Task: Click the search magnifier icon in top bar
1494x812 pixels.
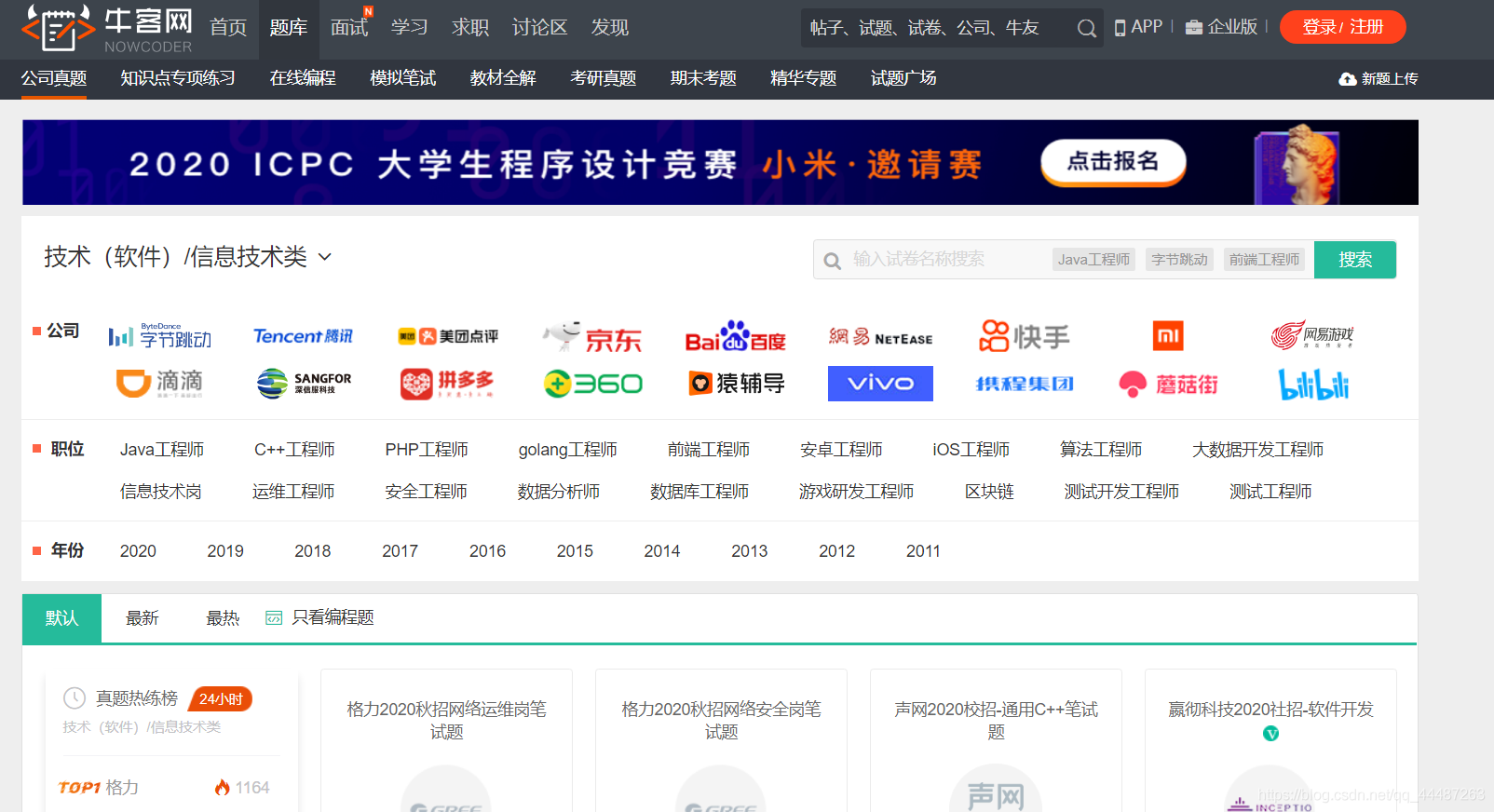Action: pos(1086,29)
